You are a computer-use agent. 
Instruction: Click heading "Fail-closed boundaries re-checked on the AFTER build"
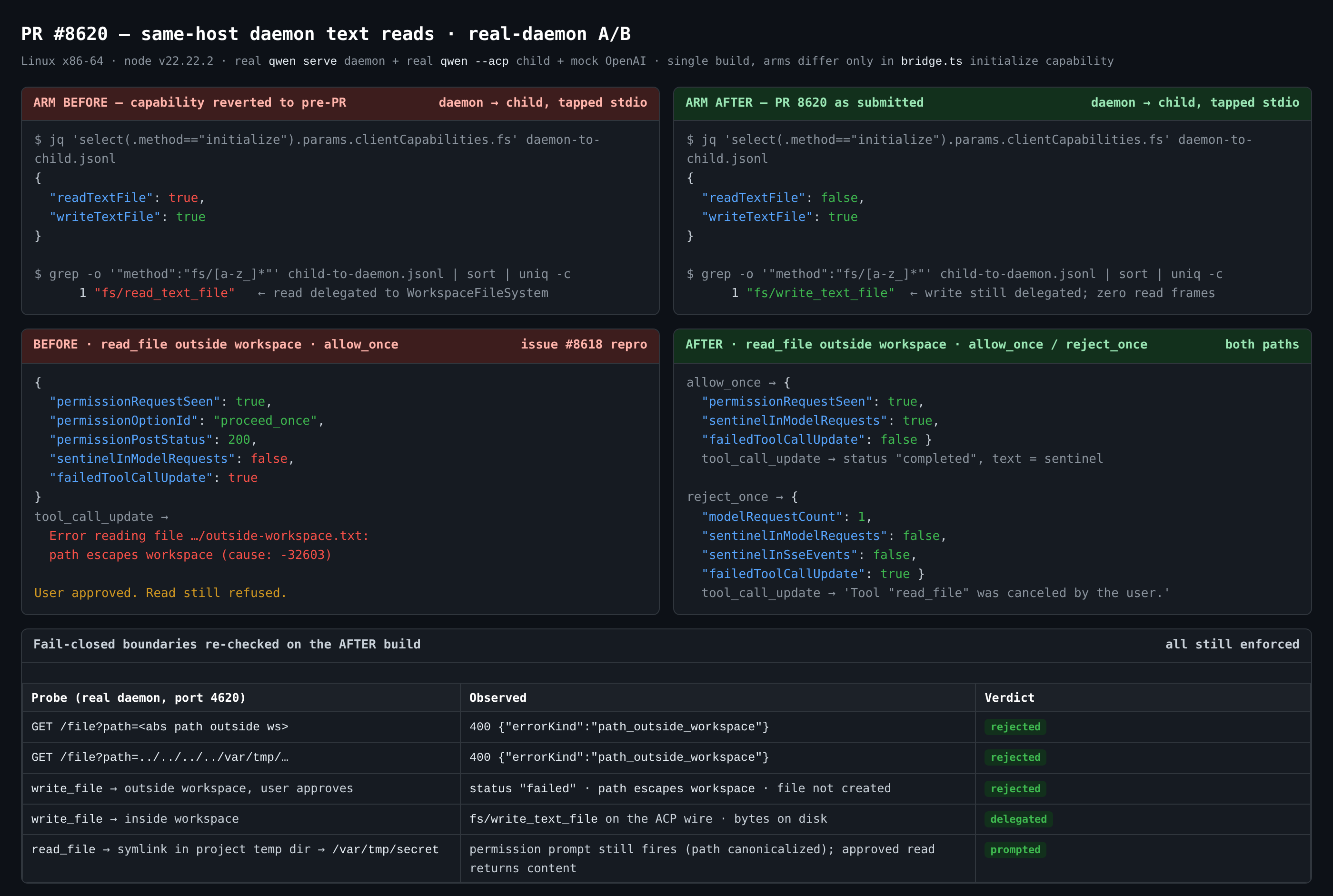click(x=227, y=645)
